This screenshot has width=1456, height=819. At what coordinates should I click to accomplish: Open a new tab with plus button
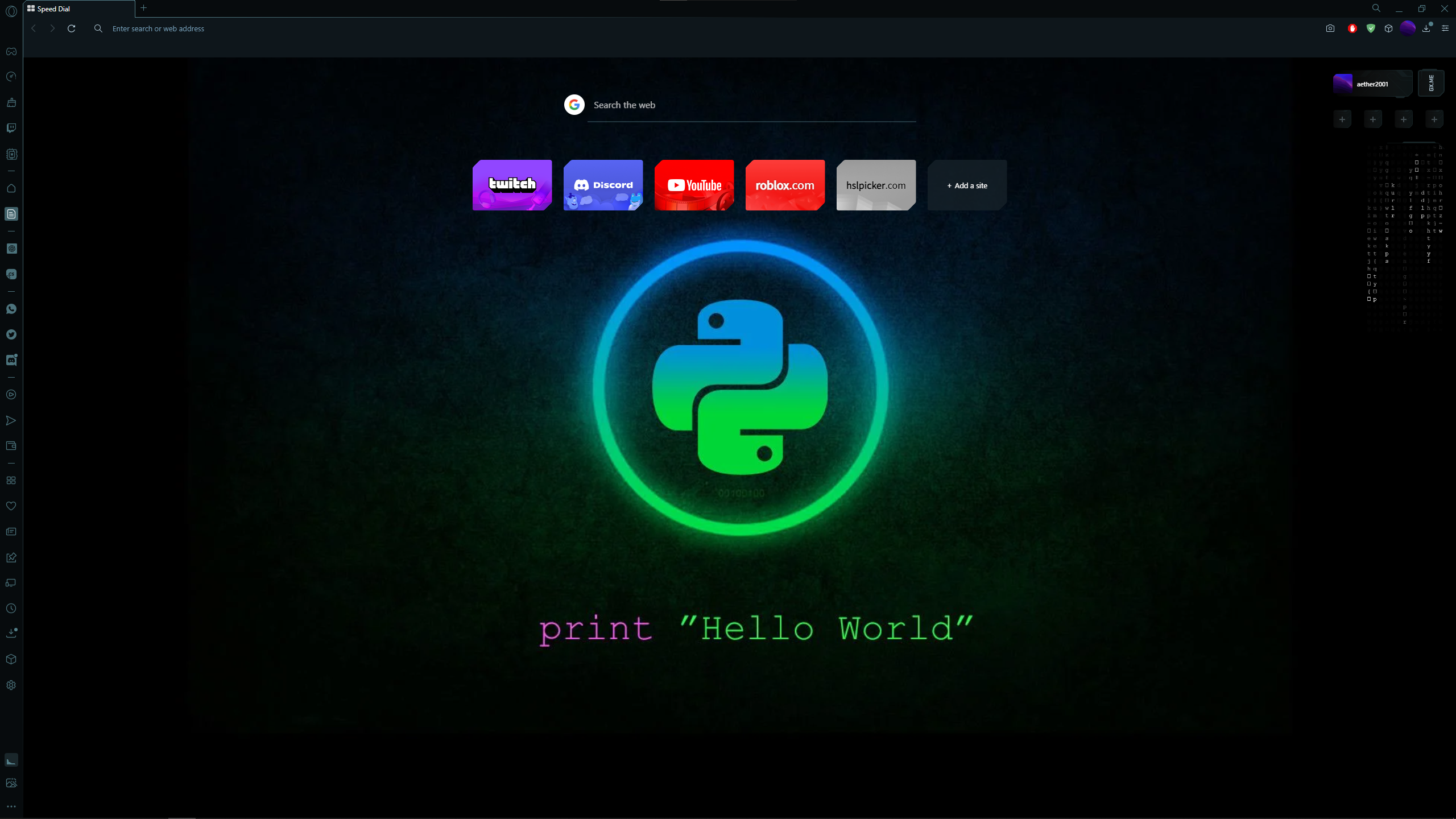(x=144, y=8)
